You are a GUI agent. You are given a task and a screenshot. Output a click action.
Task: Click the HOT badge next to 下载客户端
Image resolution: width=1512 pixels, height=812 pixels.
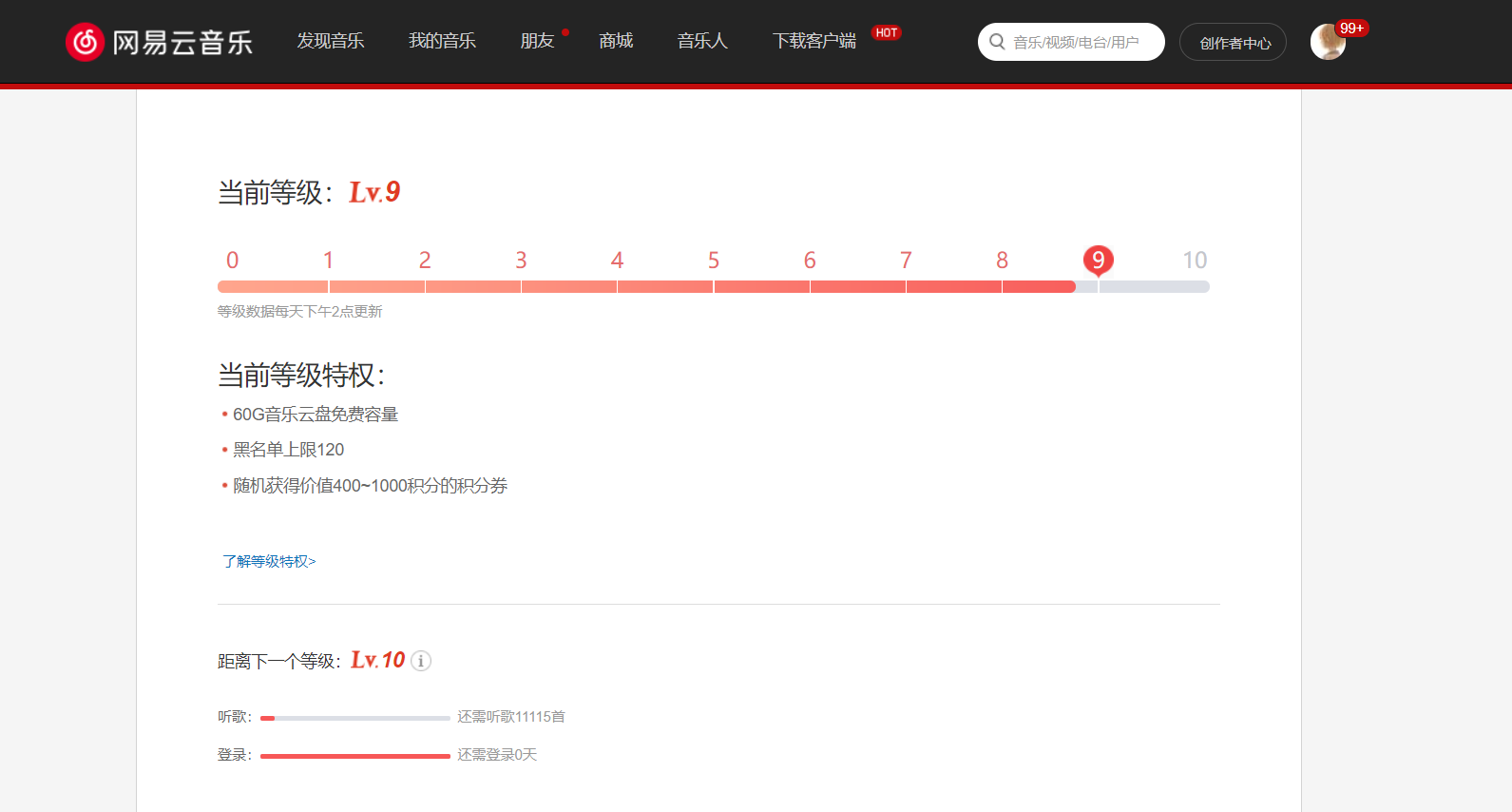(x=887, y=32)
